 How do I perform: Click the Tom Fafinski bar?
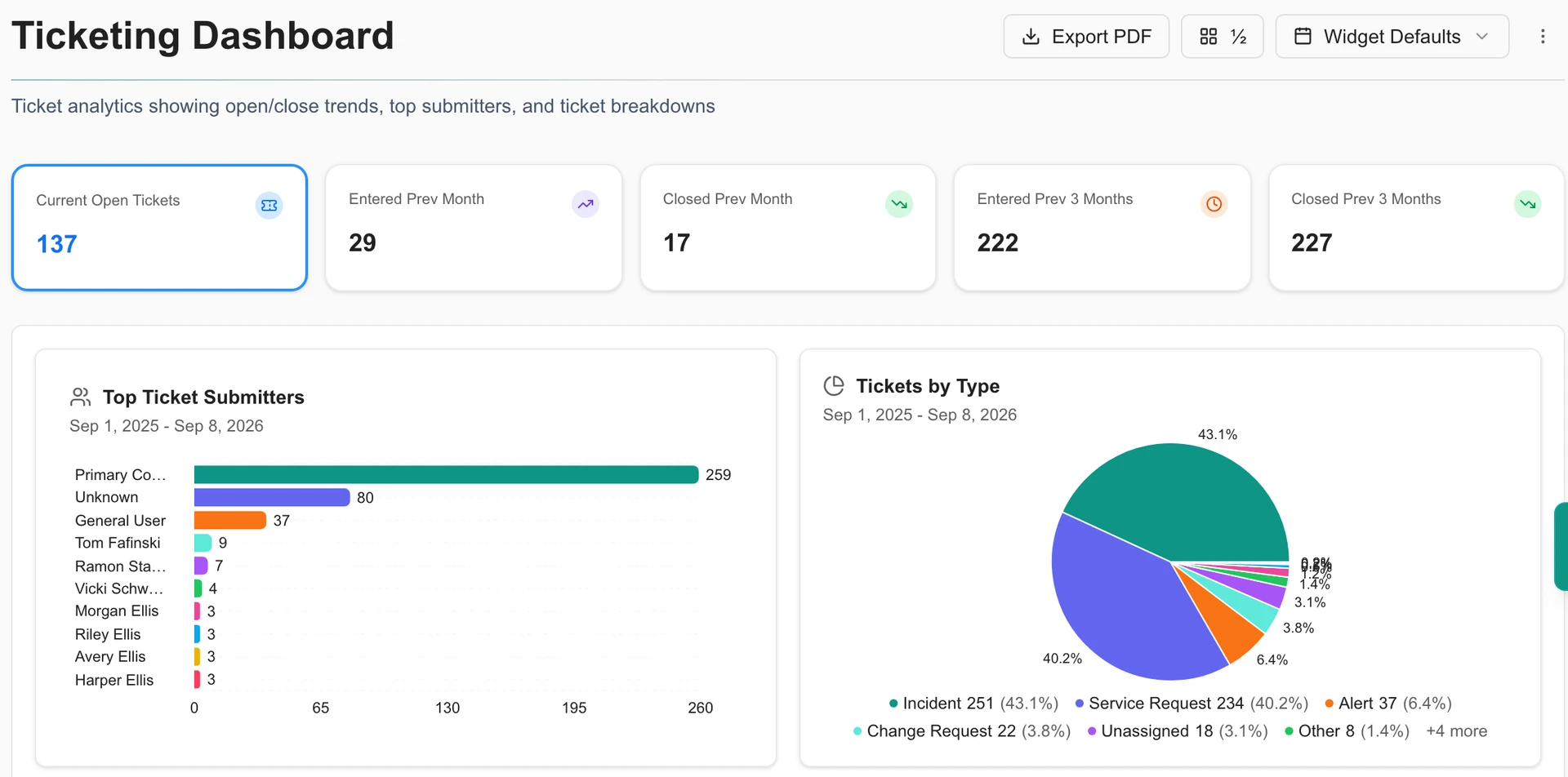pos(203,543)
